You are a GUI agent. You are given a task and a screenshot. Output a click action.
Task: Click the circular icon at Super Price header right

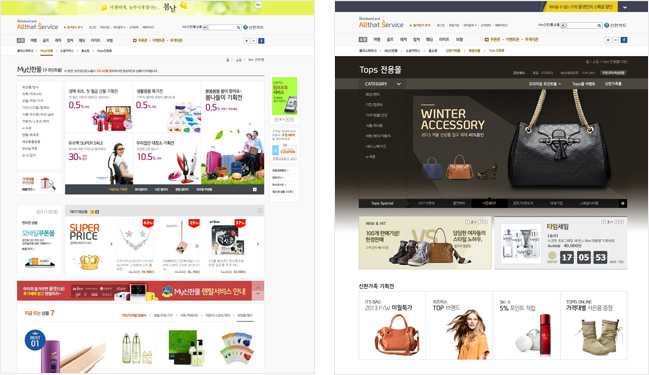pos(260,211)
